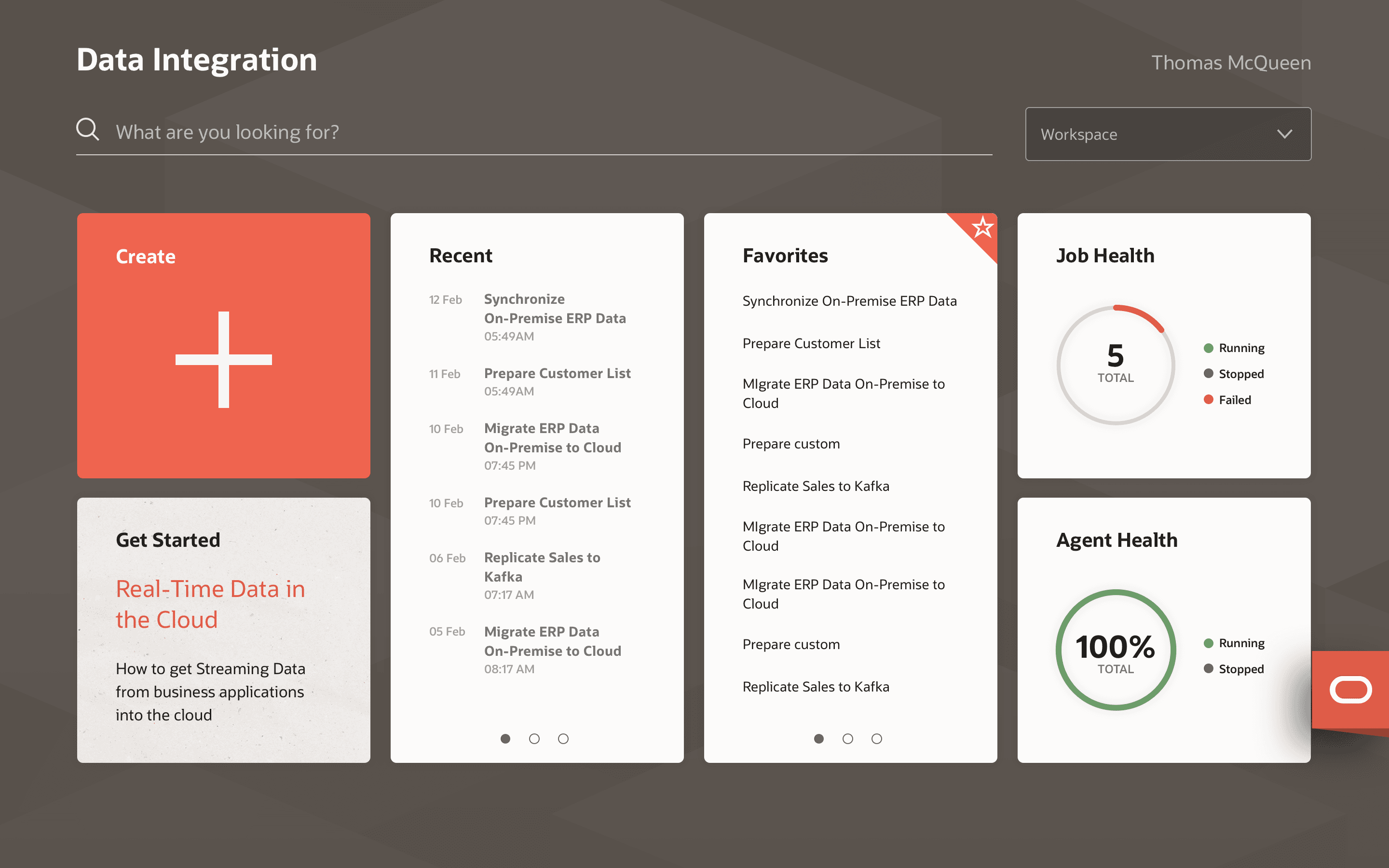Viewport: 1389px width, 868px height.
Task: Select the third page dot under Favorites
Action: point(877,739)
